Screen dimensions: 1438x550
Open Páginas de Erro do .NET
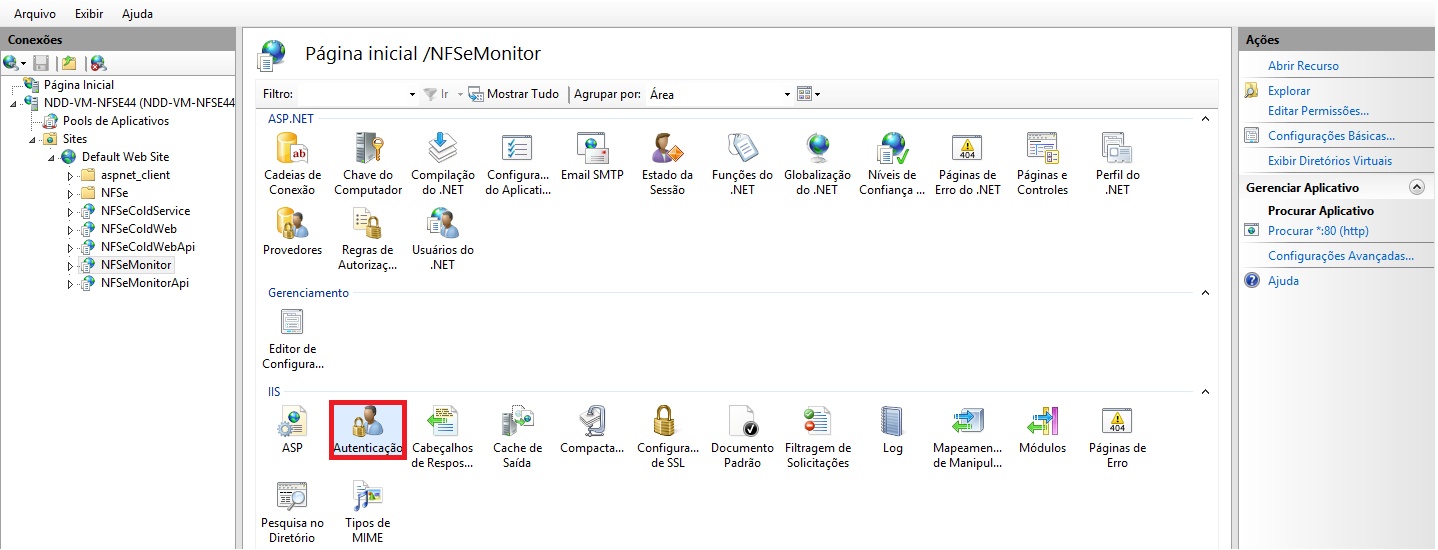click(x=967, y=164)
